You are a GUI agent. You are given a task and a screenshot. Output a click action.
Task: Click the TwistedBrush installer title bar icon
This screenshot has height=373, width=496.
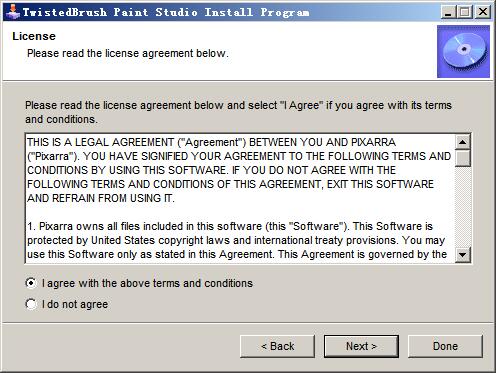click(13, 12)
